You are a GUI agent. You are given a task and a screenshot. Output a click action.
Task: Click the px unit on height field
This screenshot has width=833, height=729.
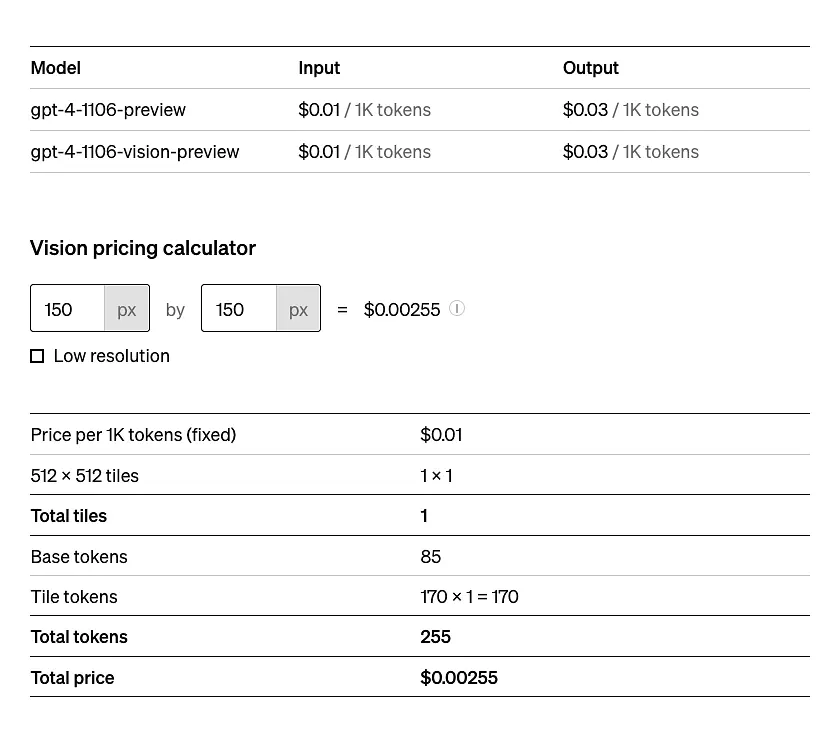tap(298, 308)
